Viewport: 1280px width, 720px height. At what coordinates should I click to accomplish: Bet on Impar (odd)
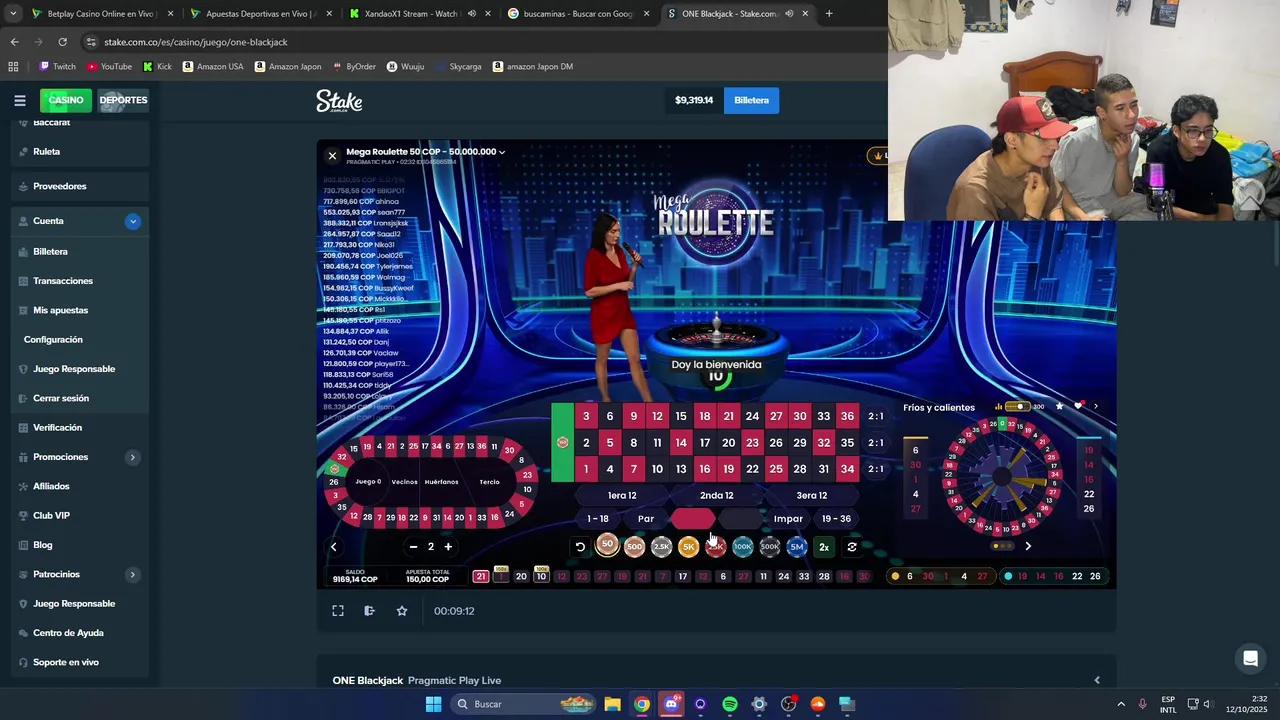click(x=788, y=519)
